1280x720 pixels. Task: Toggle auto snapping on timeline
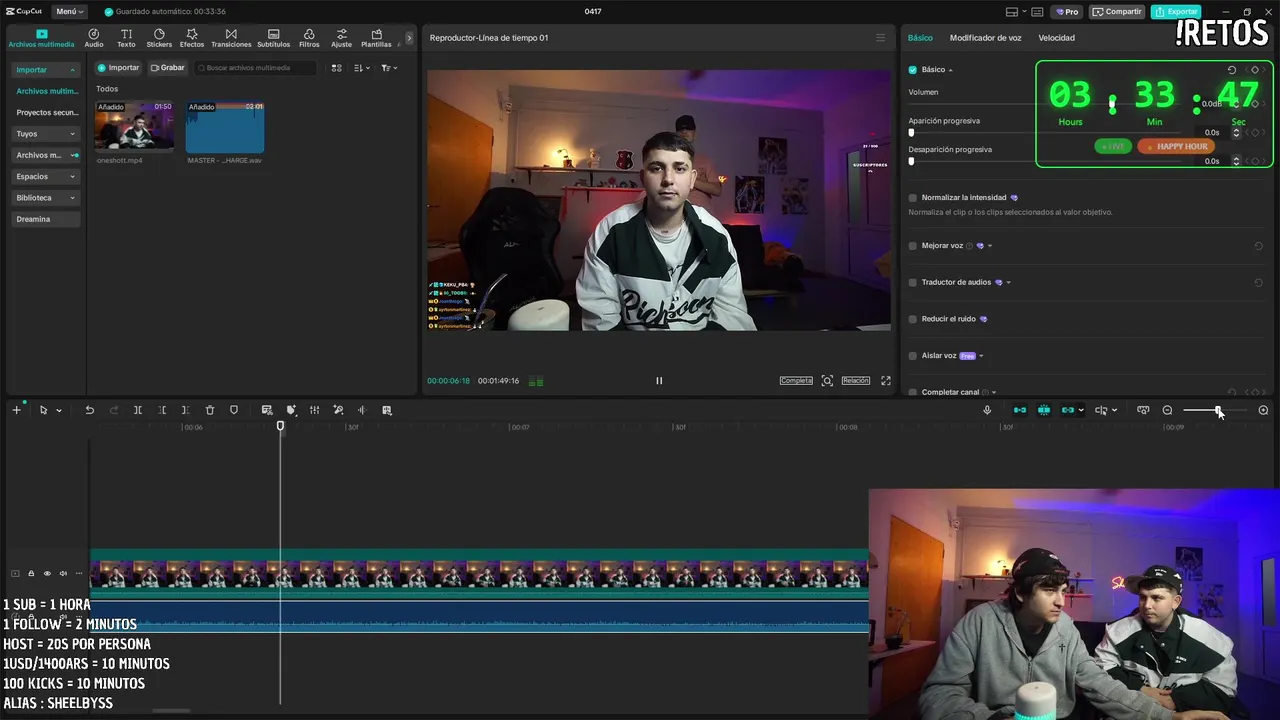point(1044,410)
